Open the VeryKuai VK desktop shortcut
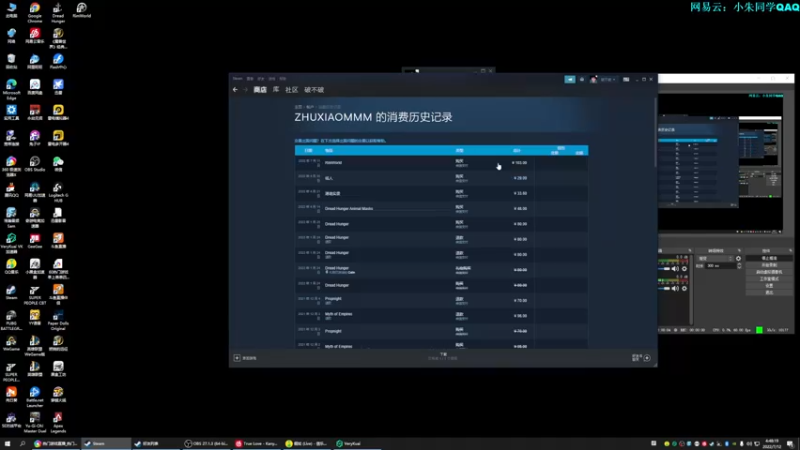Screen dimensions: 800x450 [x=11, y=243]
